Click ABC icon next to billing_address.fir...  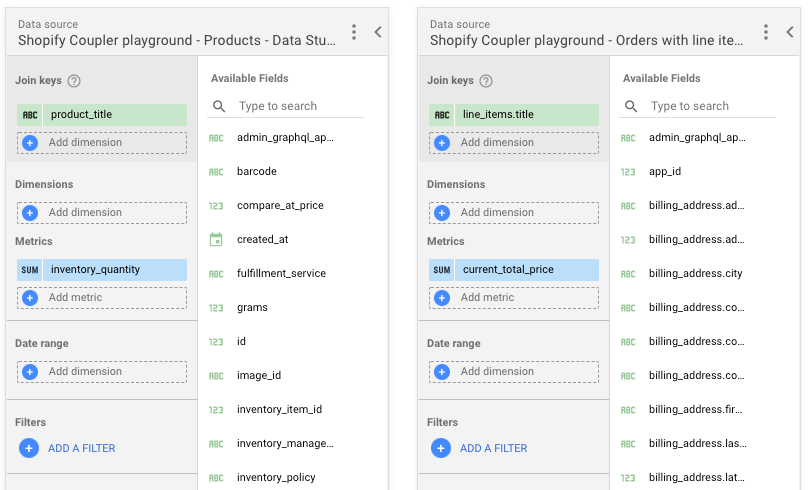pos(627,410)
